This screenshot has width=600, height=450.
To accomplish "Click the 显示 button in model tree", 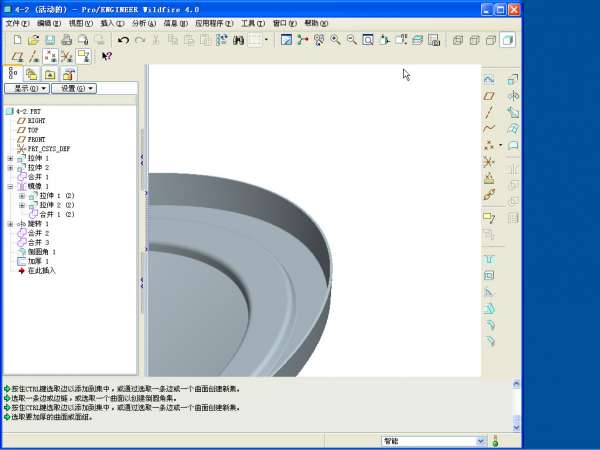I will pos(27,88).
